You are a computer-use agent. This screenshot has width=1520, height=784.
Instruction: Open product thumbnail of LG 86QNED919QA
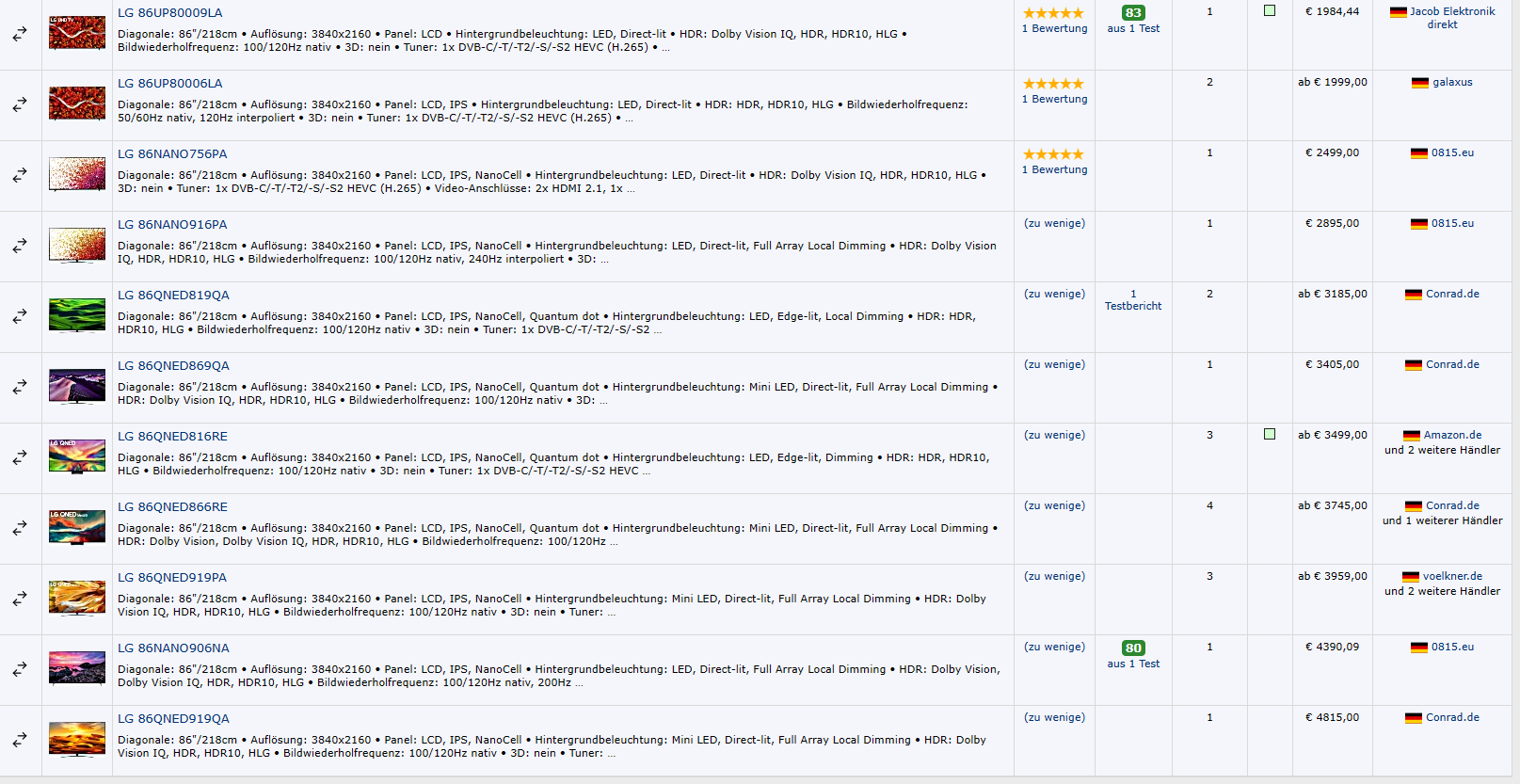pos(77,739)
